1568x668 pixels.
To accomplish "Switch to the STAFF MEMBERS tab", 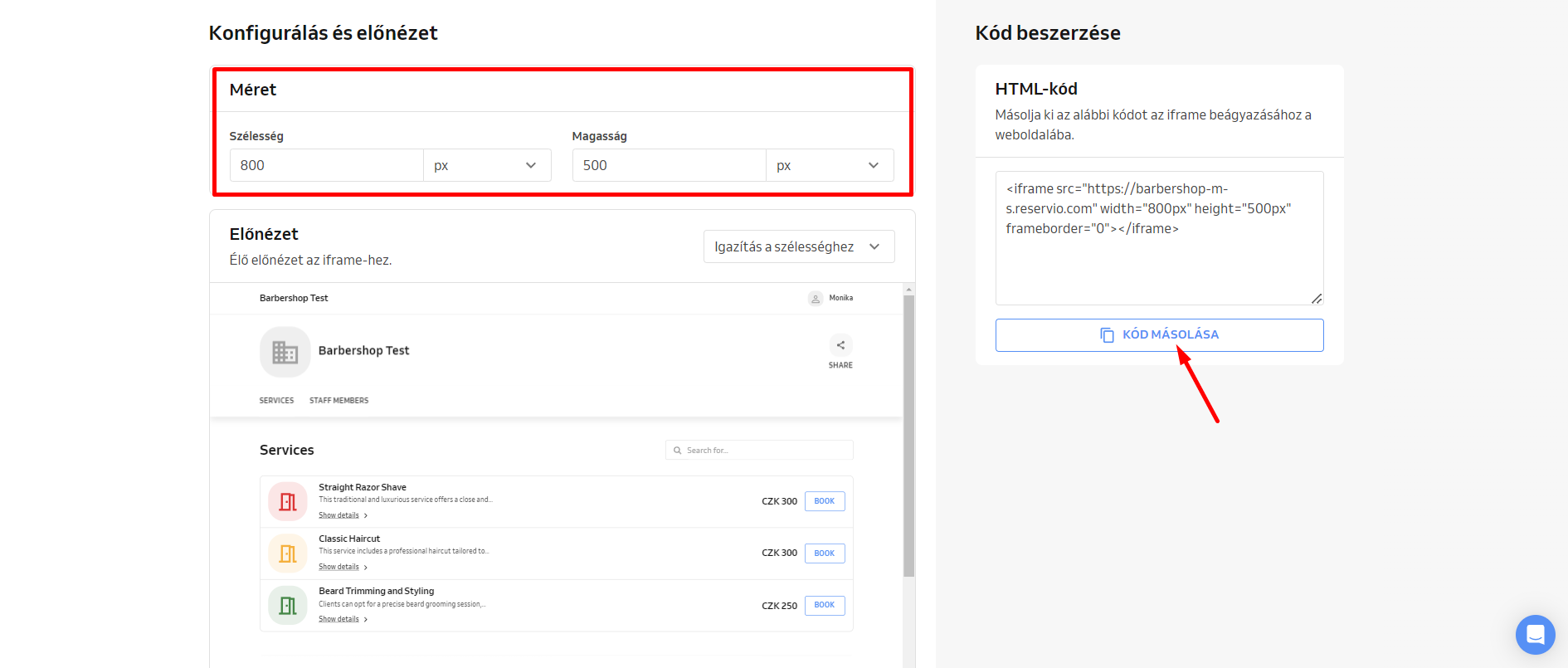I will (338, 401).
